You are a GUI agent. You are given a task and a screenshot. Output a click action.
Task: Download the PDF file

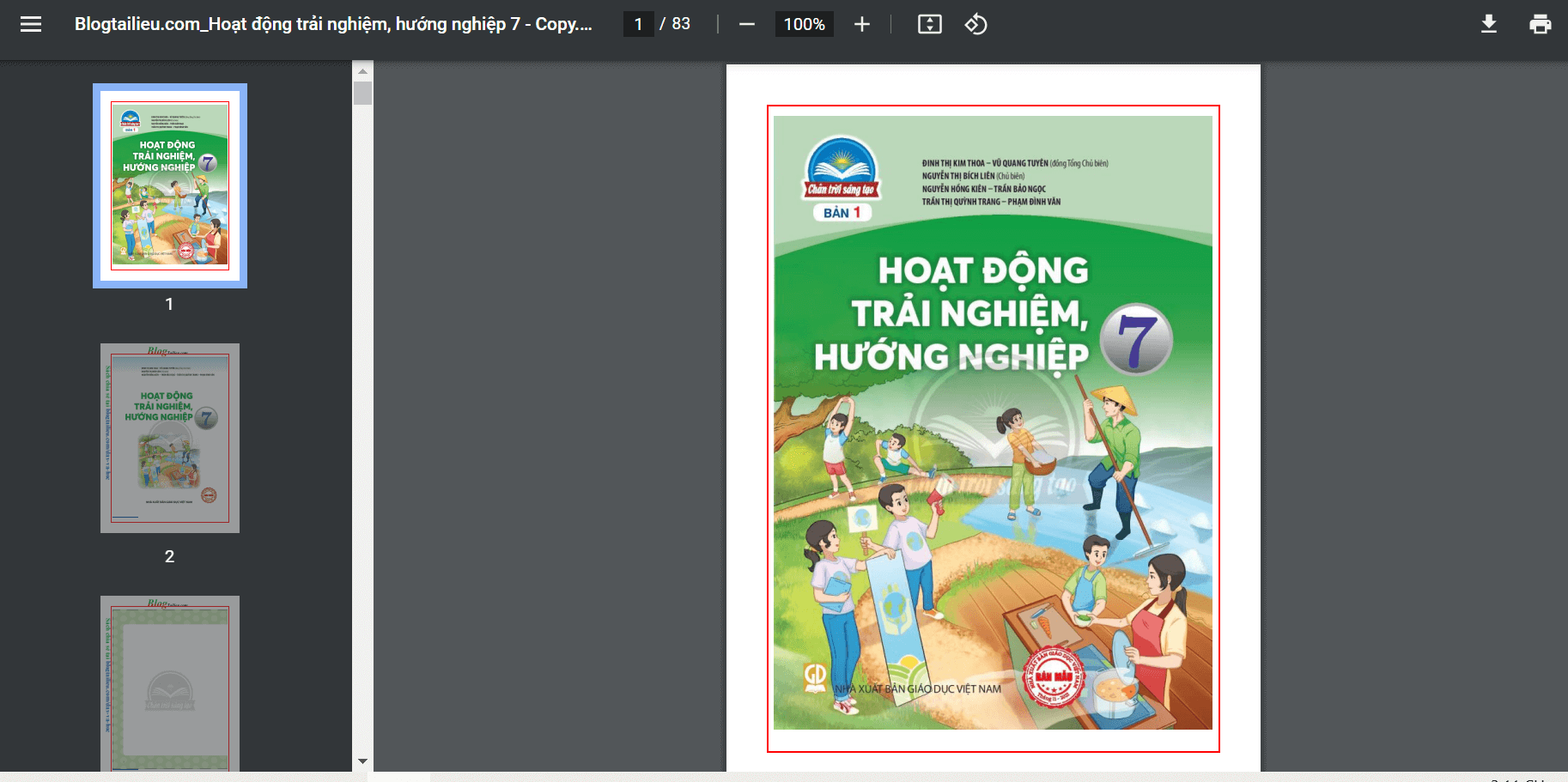[1489, 24]
